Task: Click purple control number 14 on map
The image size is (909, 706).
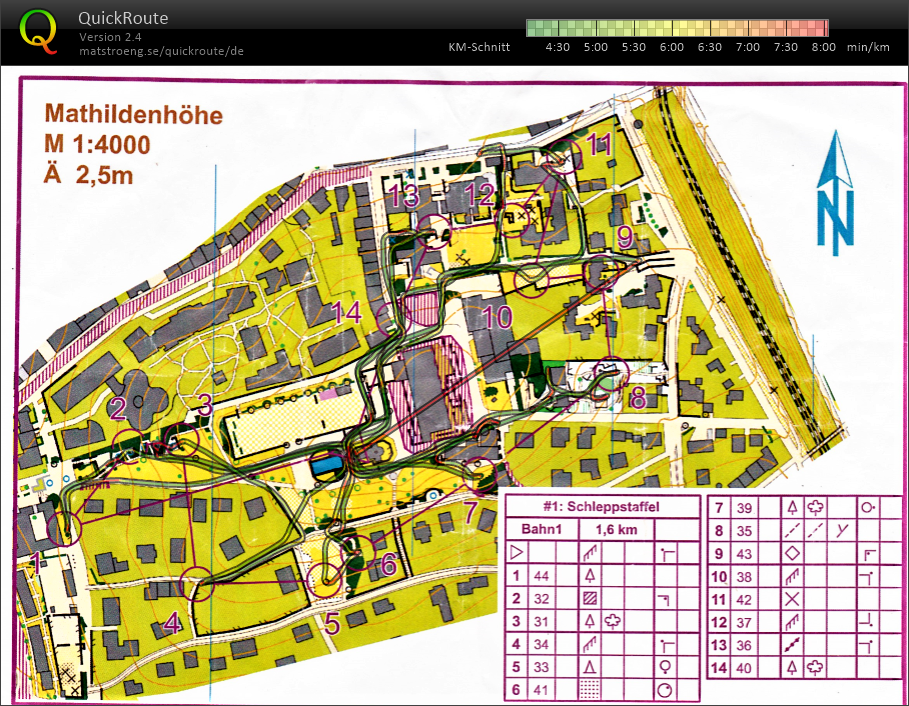Action: point(346,313)
